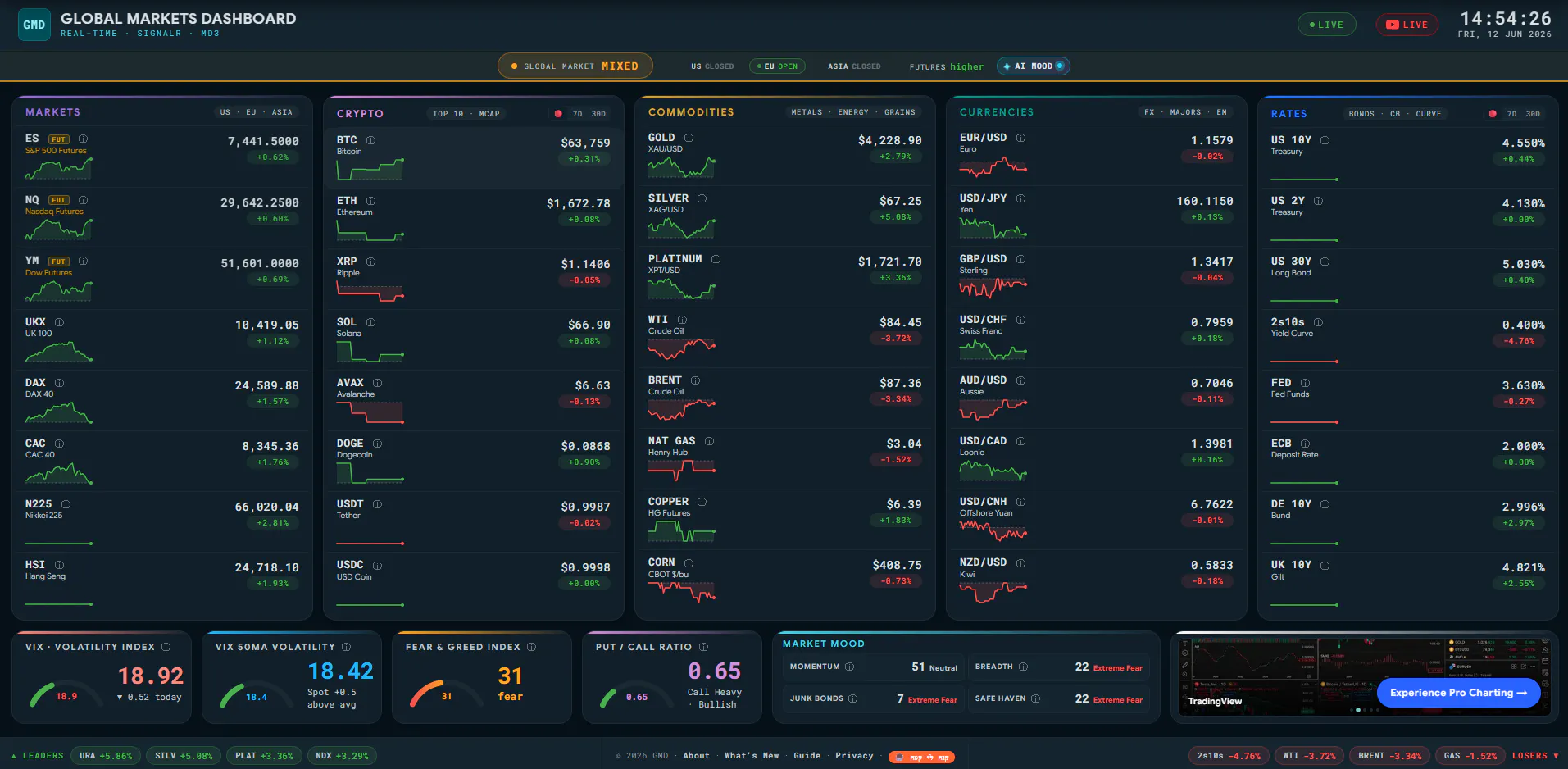The height and width of the screenshot is (769, 1568).
Task: Click the orange badge in the footer
Action: pos(921,758)
